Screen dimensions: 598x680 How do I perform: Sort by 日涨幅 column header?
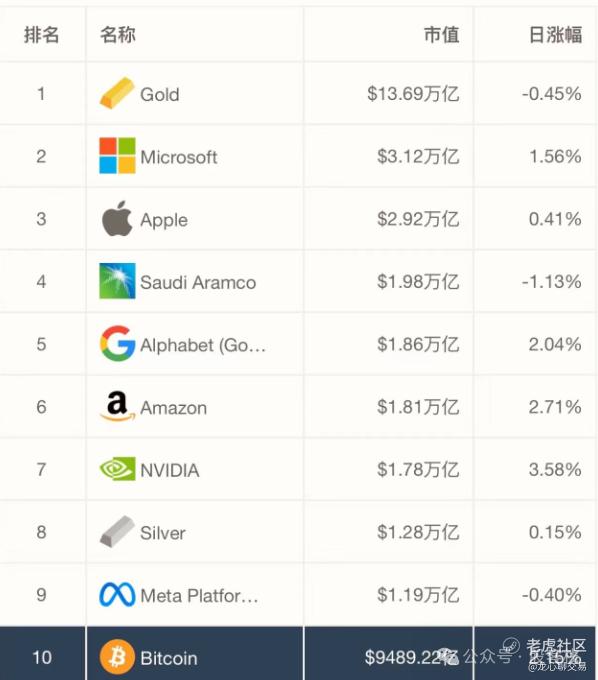point(556,35)
